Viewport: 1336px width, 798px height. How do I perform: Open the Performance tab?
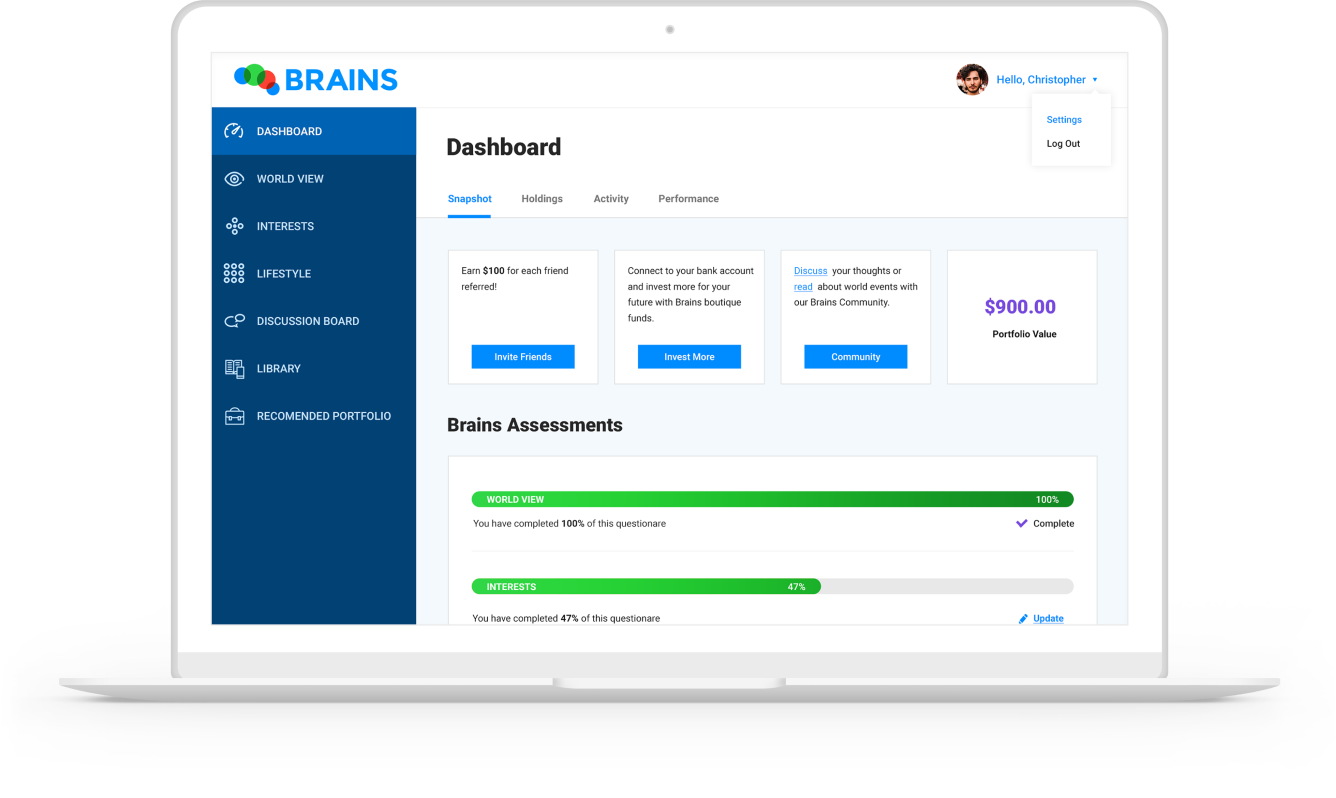(688, 199)
